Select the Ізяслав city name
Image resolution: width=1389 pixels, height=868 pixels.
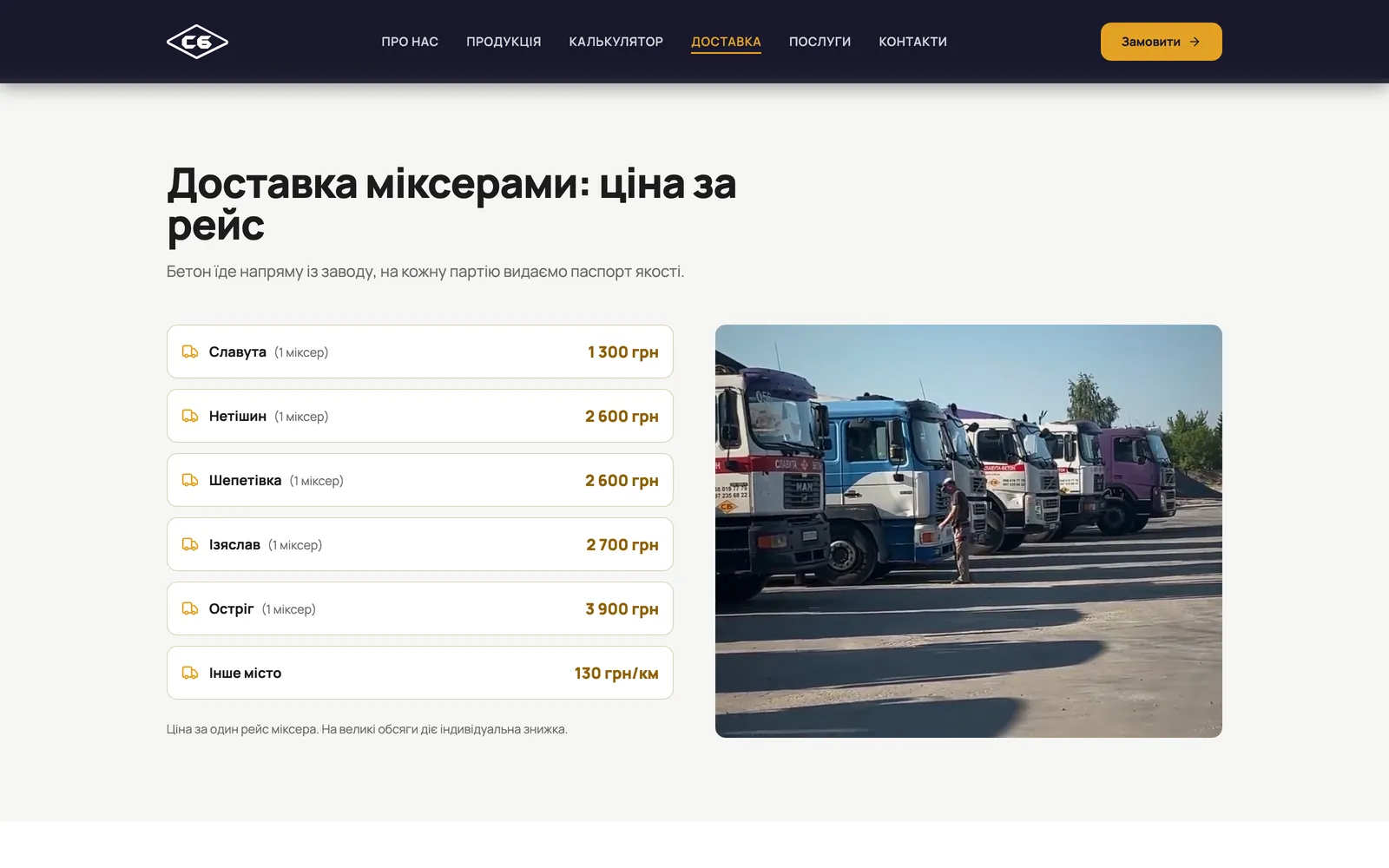234,544
